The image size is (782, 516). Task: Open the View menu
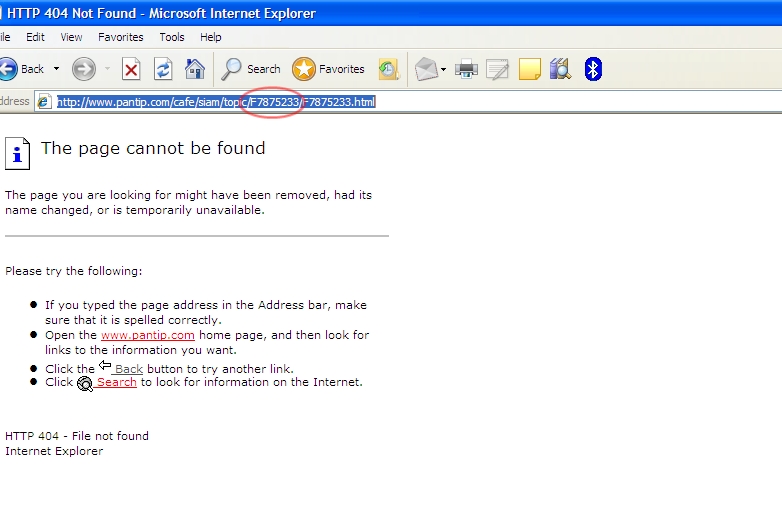(x=71, y=37)
